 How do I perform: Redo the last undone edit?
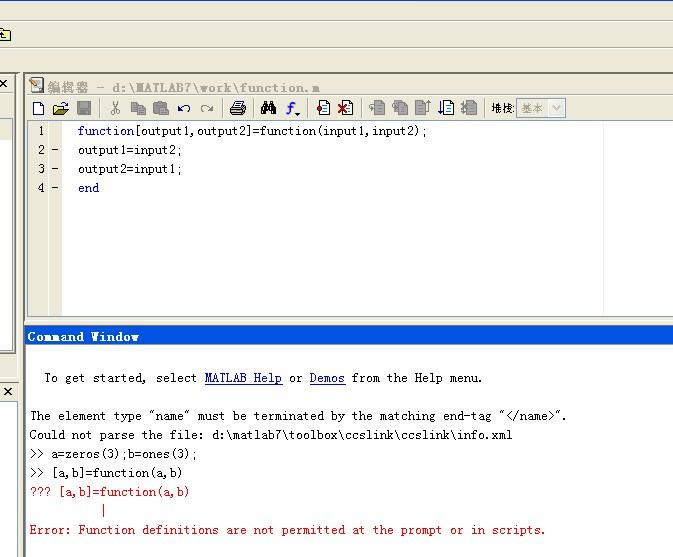point(207,109)
